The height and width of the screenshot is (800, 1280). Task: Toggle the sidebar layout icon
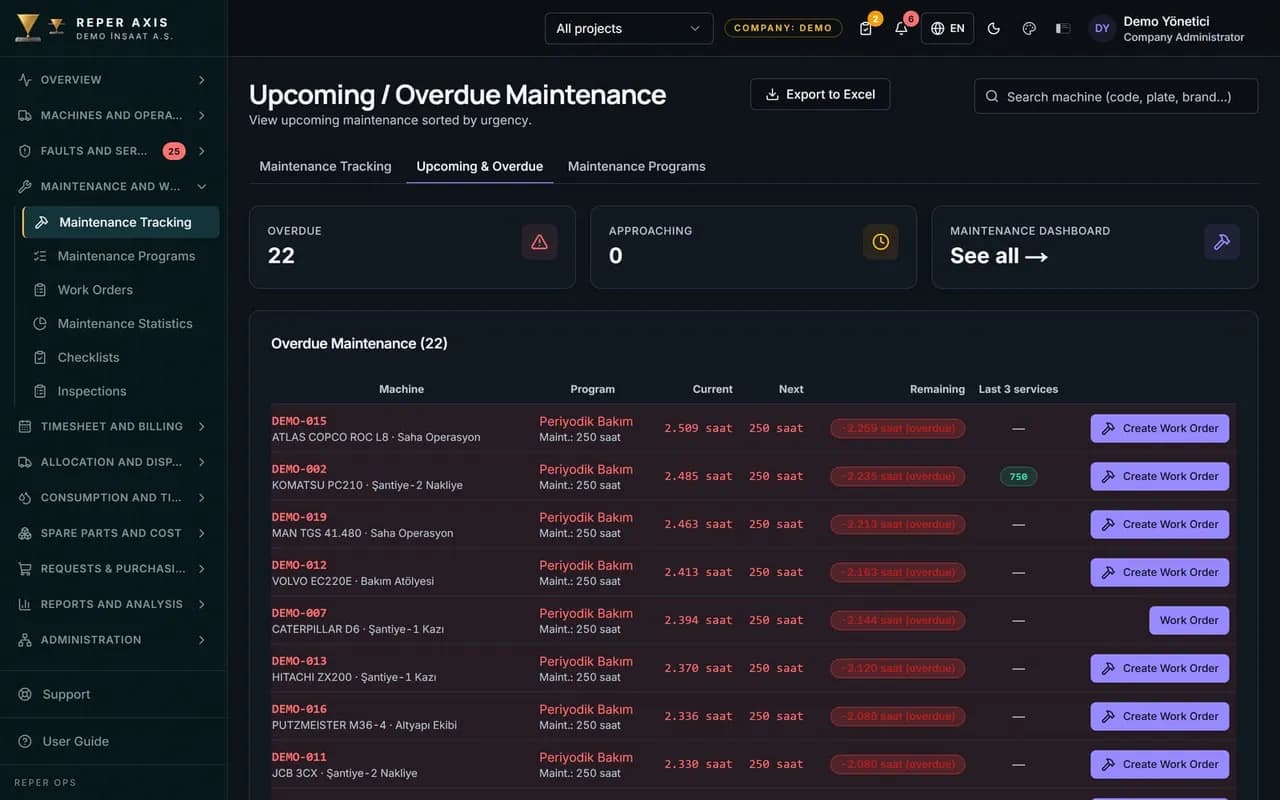1063,28
